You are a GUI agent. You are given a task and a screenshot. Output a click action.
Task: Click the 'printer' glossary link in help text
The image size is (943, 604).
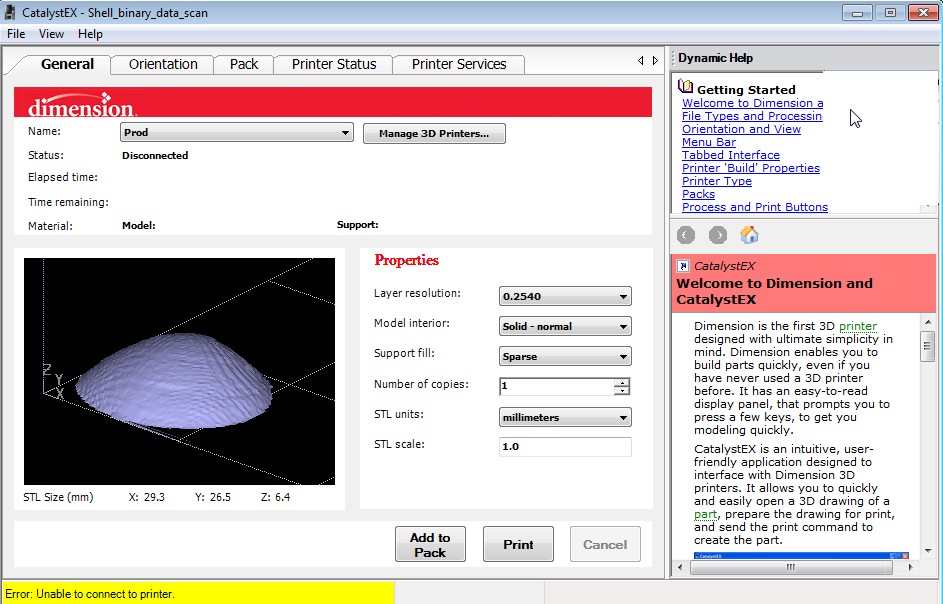click(x=858, y=326)
